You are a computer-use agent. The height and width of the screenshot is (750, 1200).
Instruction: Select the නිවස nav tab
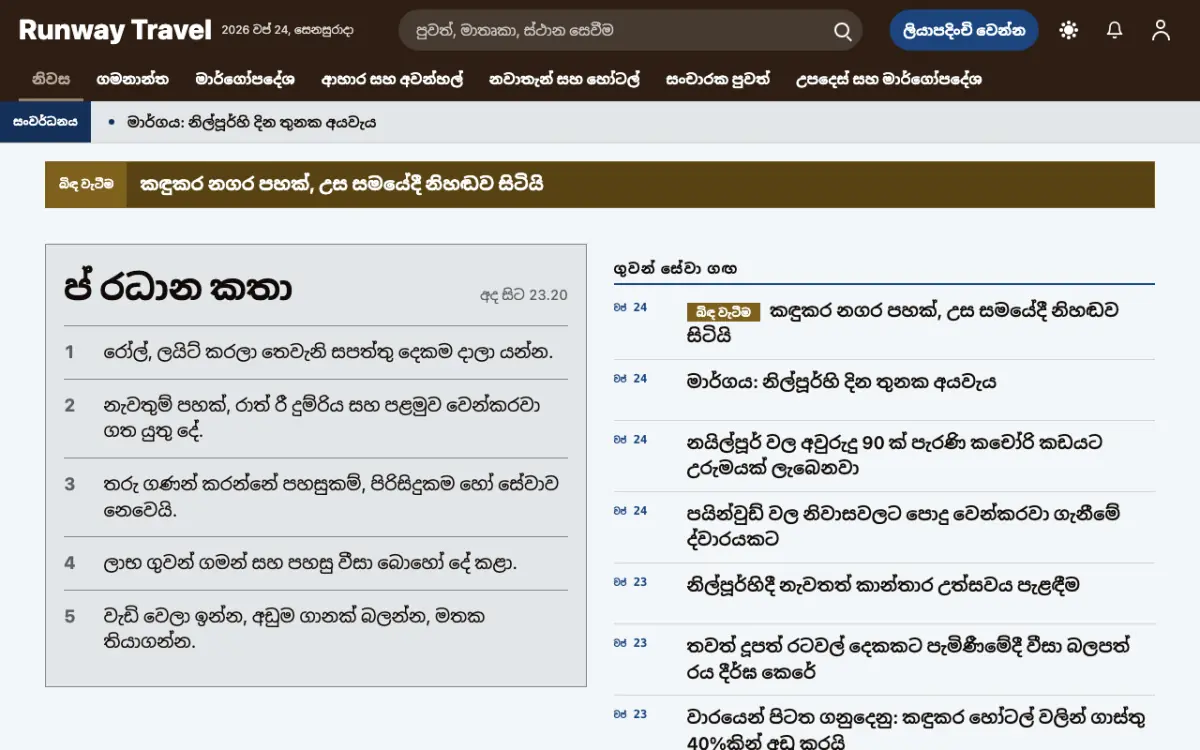(x=51, y=79)
